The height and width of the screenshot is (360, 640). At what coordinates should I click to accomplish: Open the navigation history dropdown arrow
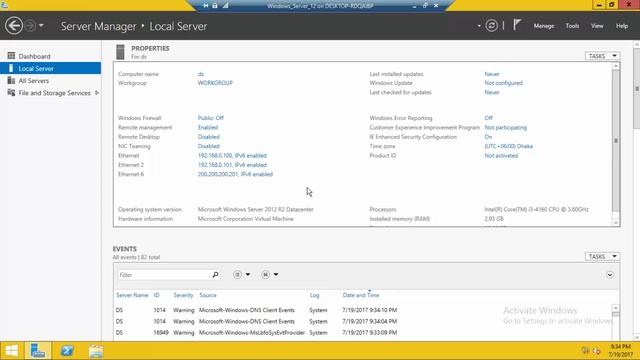[x=41, y=26]
